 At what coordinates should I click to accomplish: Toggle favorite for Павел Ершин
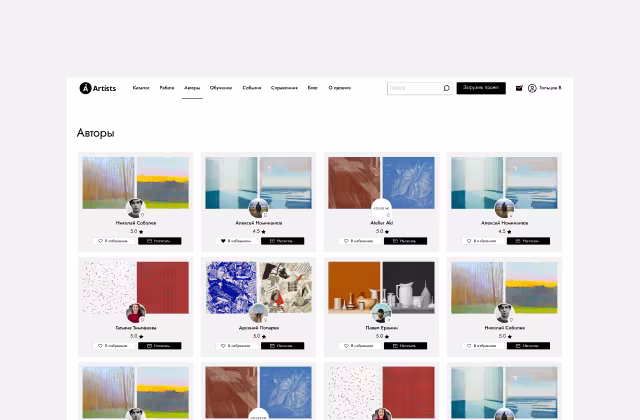[x=360, y=346]
